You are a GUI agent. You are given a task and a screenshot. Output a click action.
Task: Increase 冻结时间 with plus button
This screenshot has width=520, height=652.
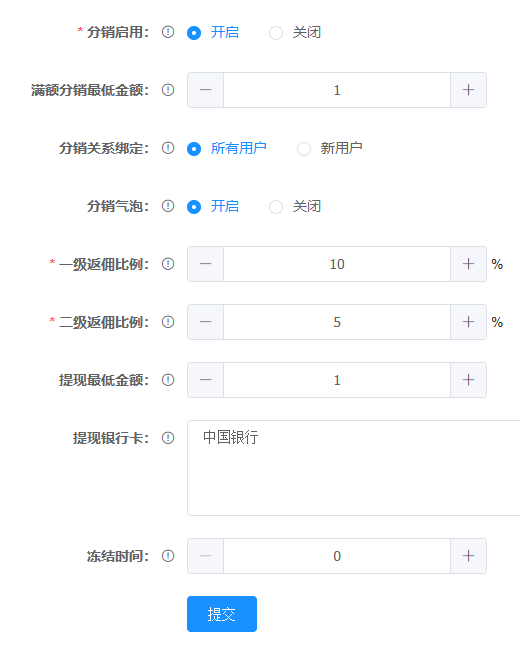pos(468,556)
